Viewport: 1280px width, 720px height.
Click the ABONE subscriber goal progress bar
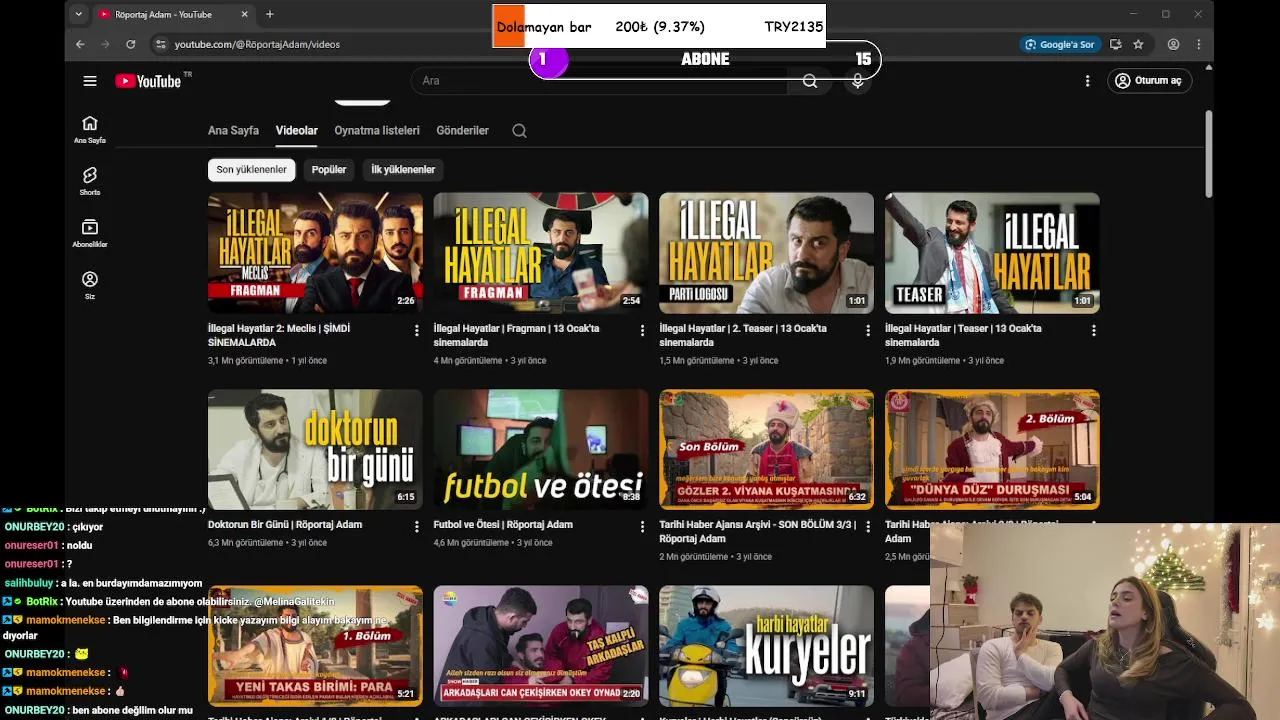point(705,60)
